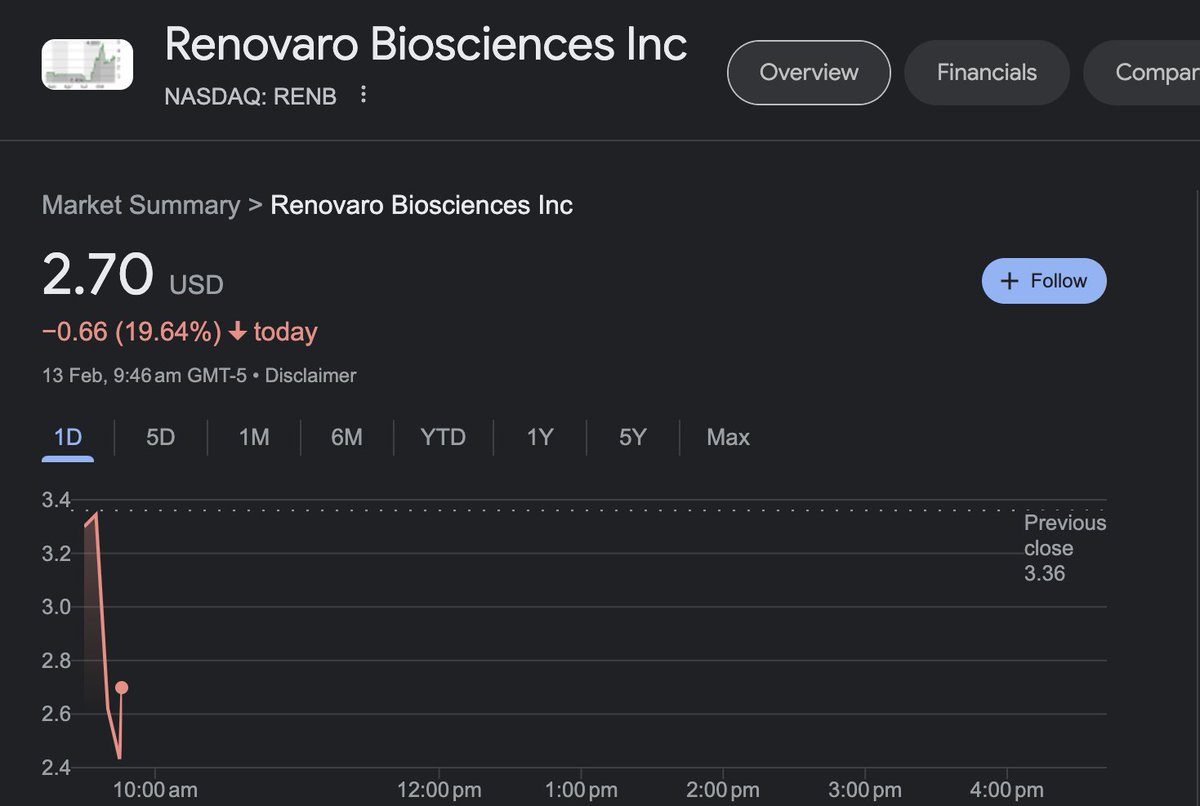Select the Overview tab

(809, 72)
